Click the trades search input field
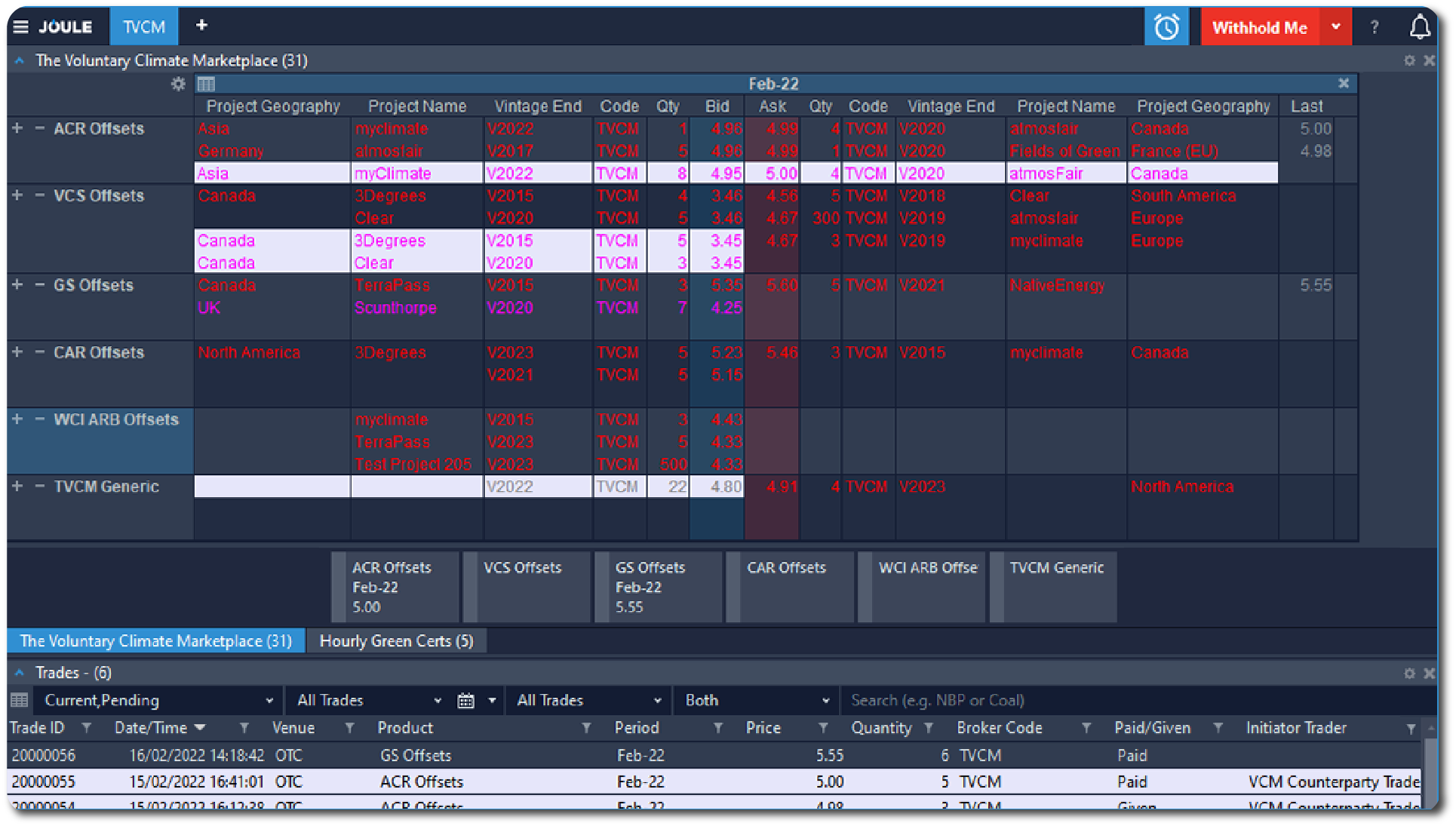This screenshot has height=826, width=1456. pos(1138,700)
